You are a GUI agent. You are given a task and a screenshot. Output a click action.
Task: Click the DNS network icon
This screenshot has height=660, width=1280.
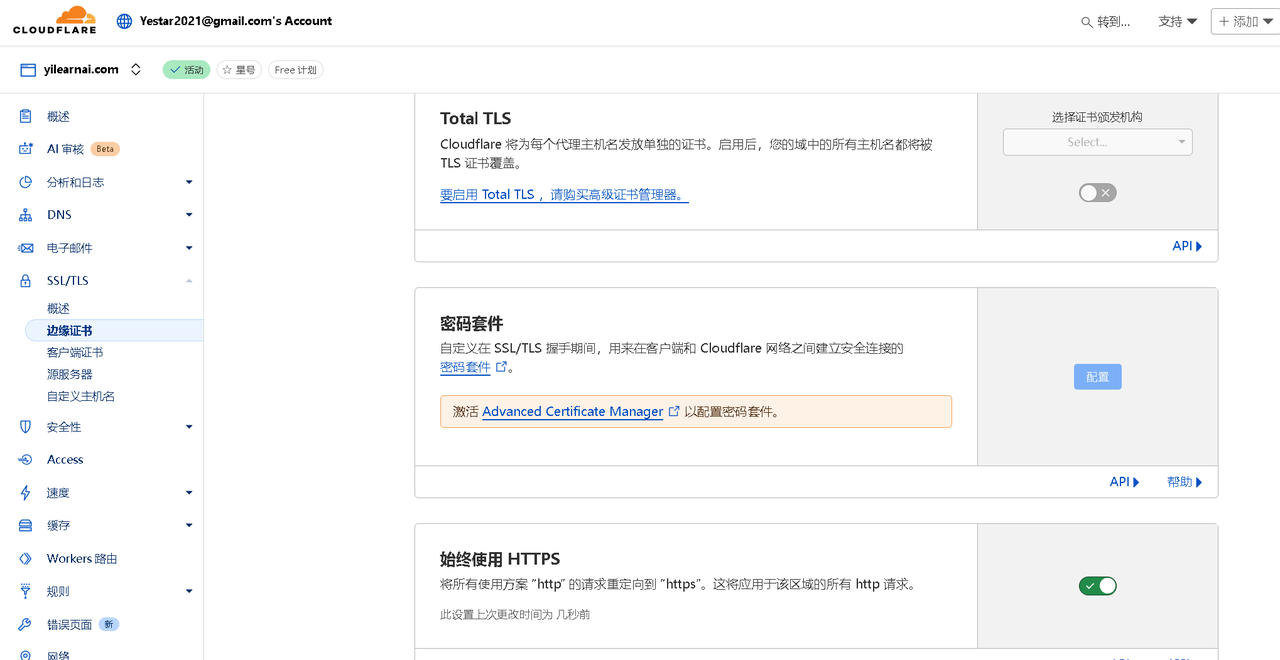pos(26,215)
